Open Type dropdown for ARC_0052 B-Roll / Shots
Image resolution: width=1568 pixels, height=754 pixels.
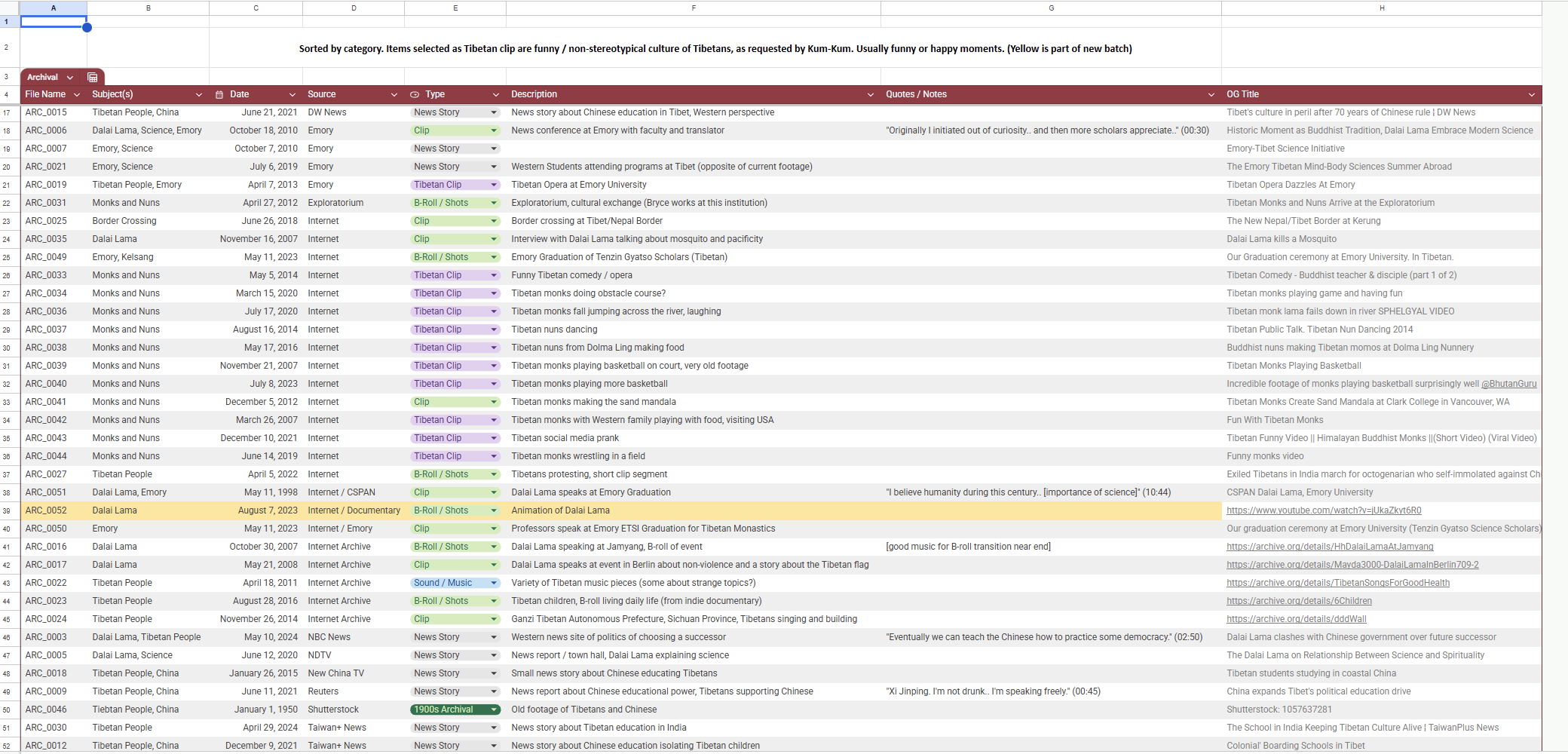click(494, 510)
